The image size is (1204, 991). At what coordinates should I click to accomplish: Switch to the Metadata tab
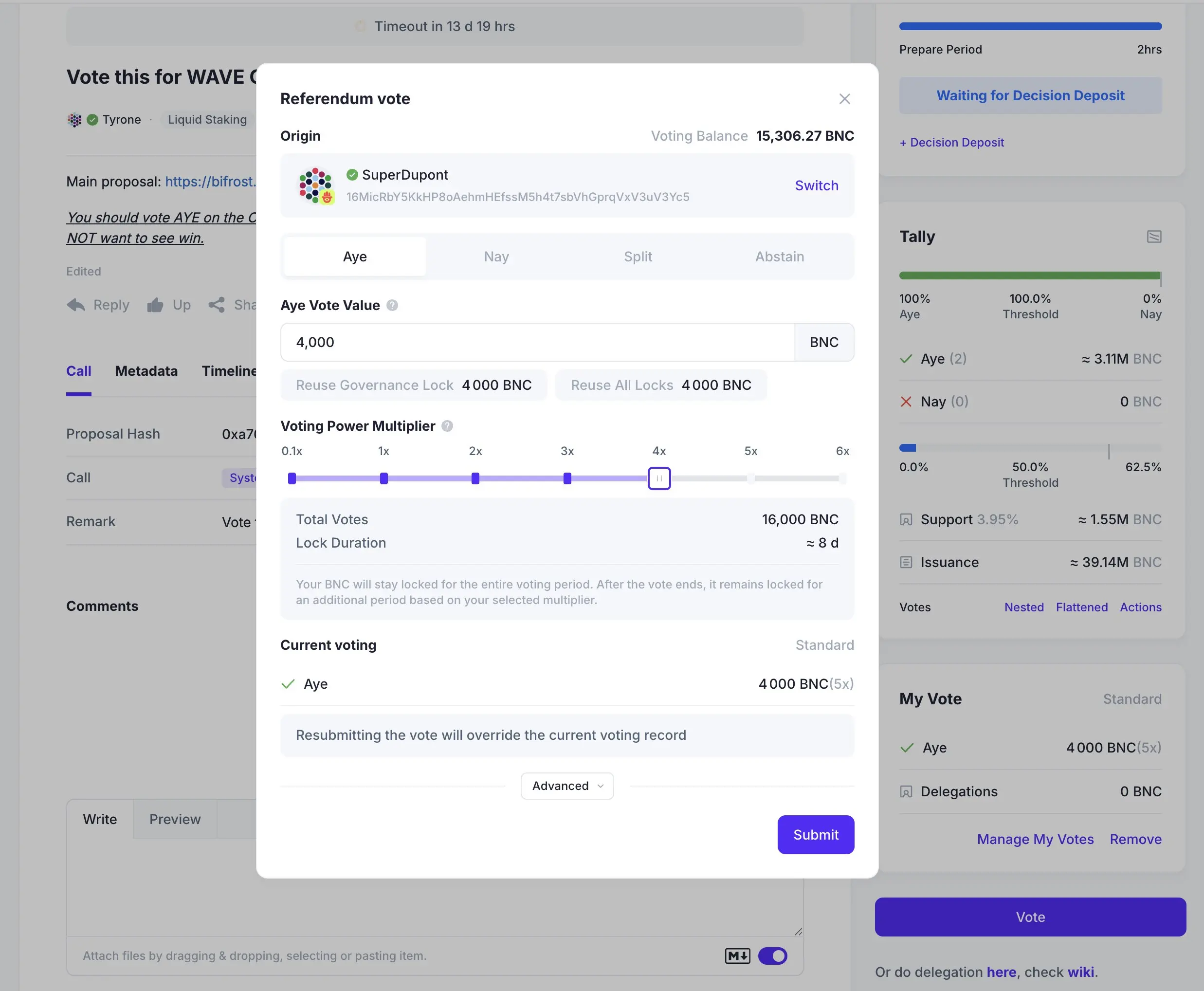pos(146,371)
